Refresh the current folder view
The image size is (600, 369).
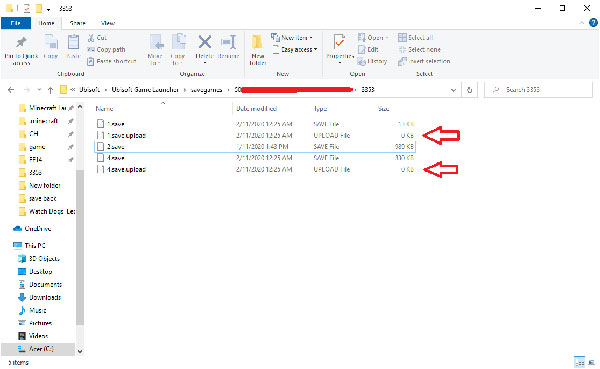click(x=470, y=90)
